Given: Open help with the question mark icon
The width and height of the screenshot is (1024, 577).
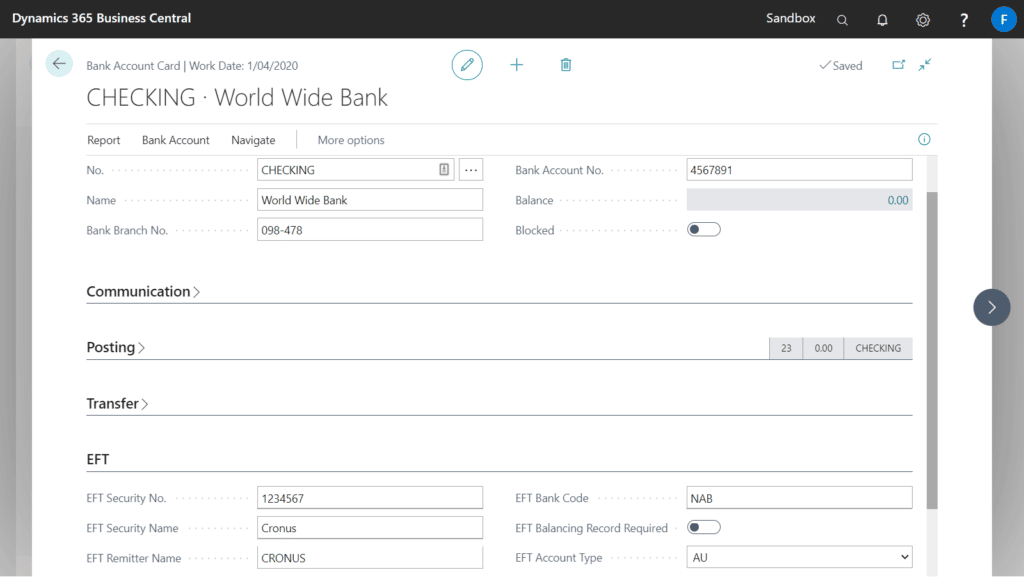Looking at the screenshot, I should click(962, 19).
